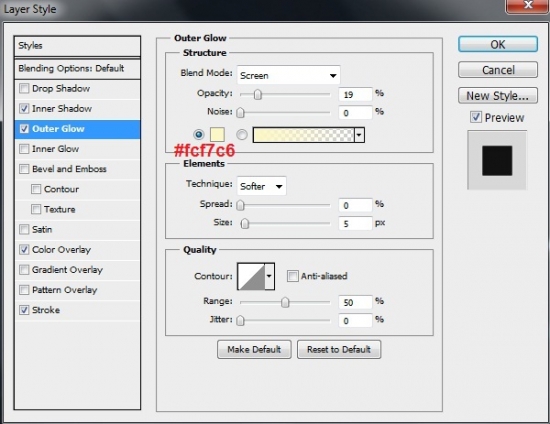Open the Blend Mode Screen dropdown

point(288,75)
